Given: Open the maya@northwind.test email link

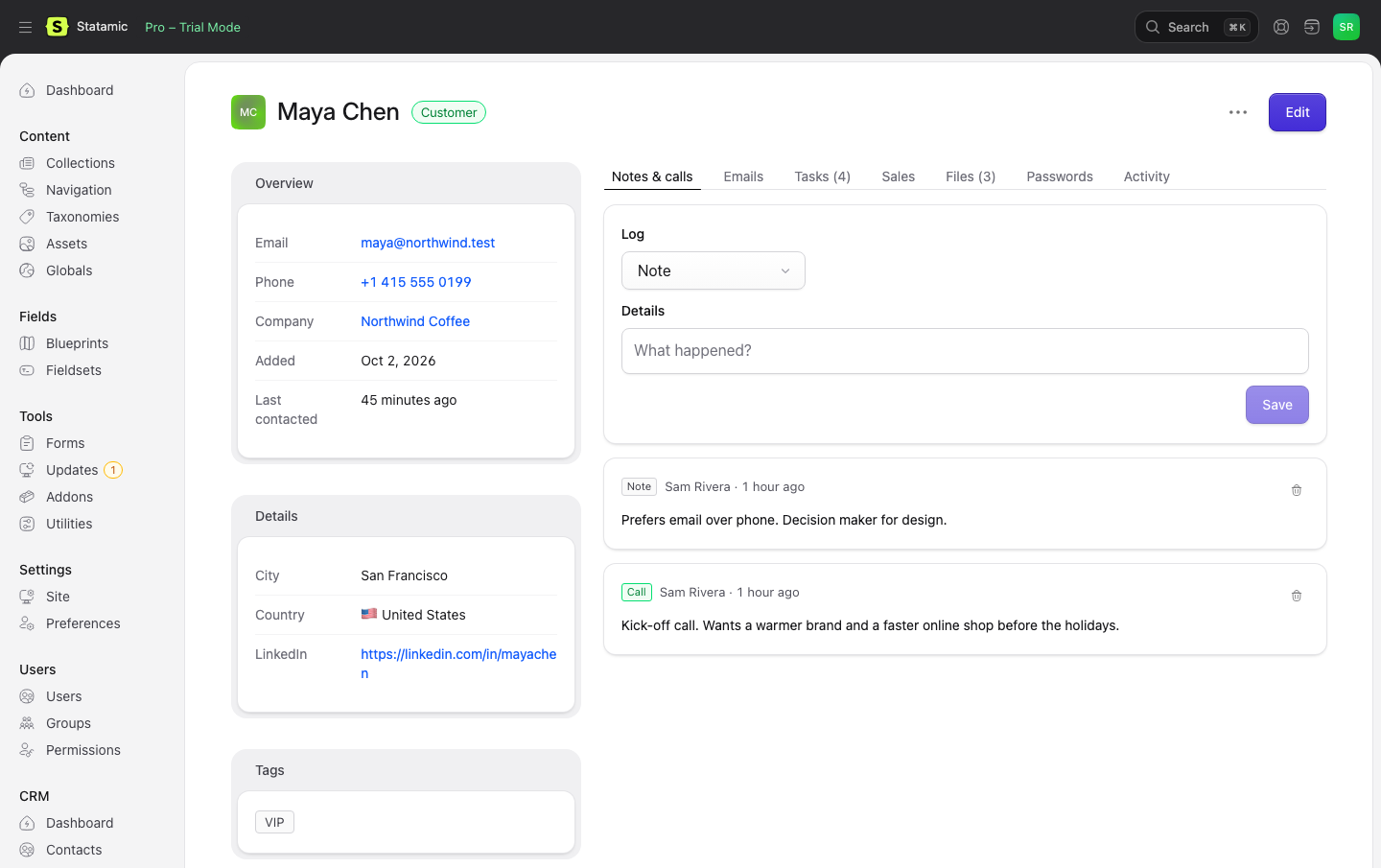Looking at the screenshot, I should pyautogui.click(x=428, y=243).
